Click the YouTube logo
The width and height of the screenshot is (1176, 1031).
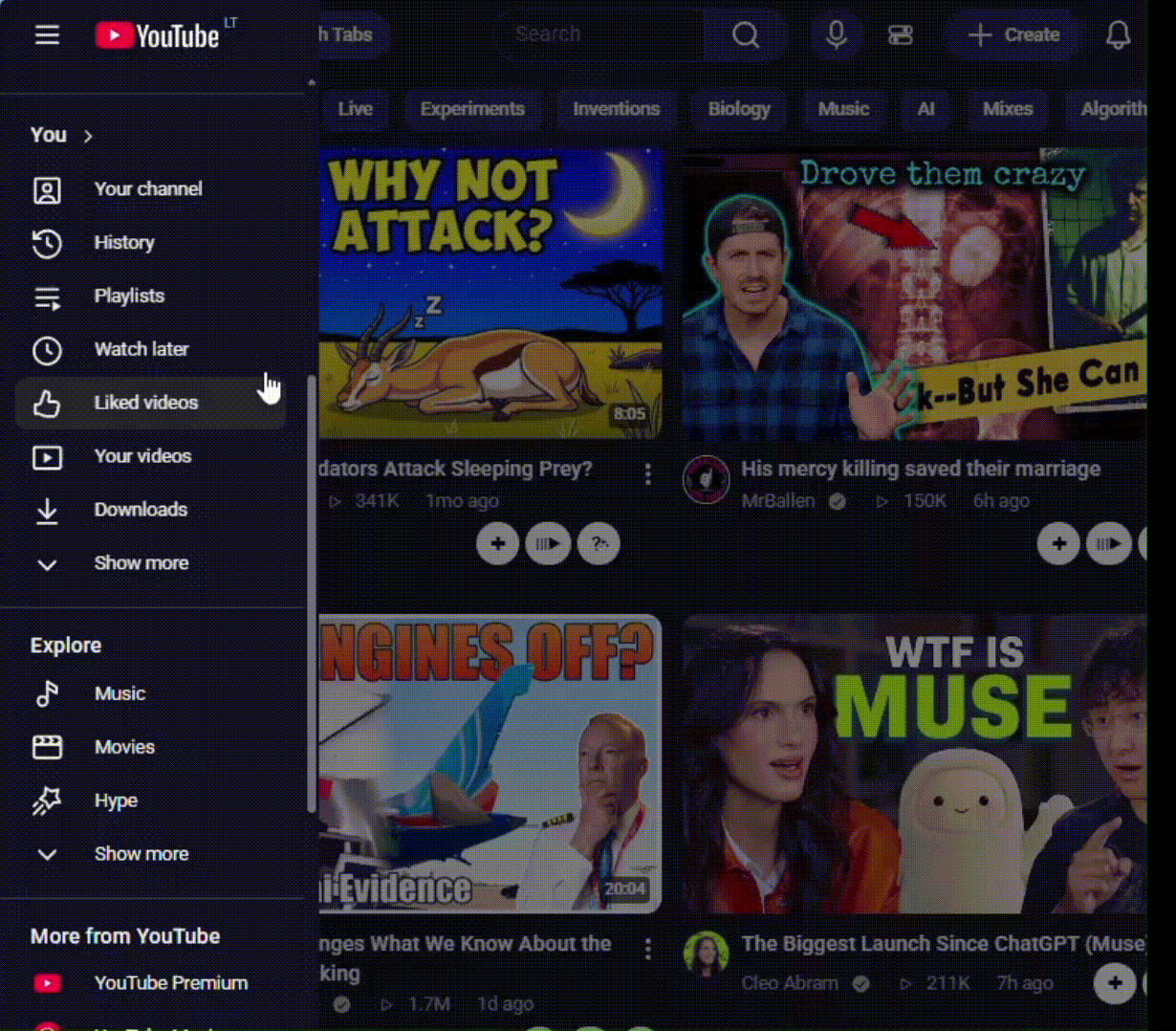click(158, 35)
